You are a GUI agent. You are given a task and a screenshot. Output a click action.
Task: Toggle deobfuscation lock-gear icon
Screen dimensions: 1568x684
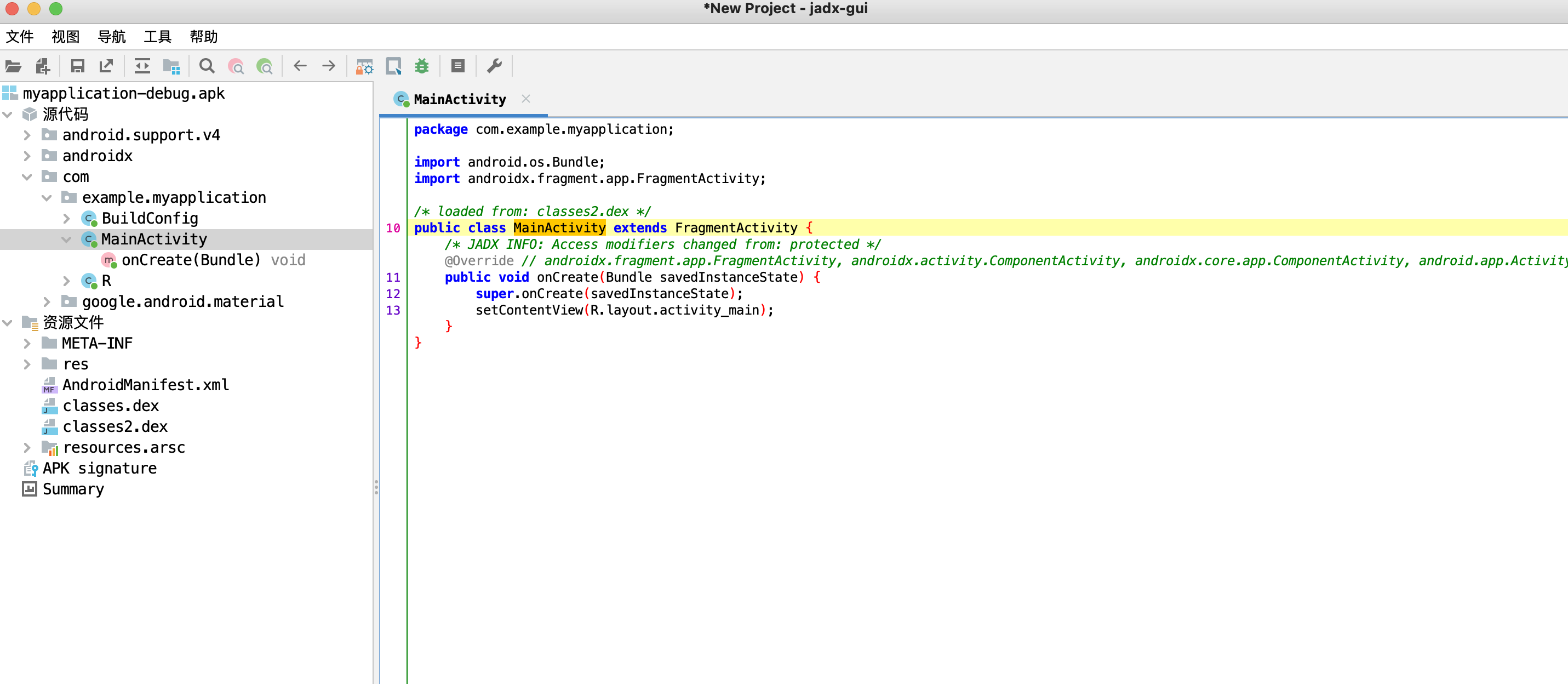click(364, 66)
